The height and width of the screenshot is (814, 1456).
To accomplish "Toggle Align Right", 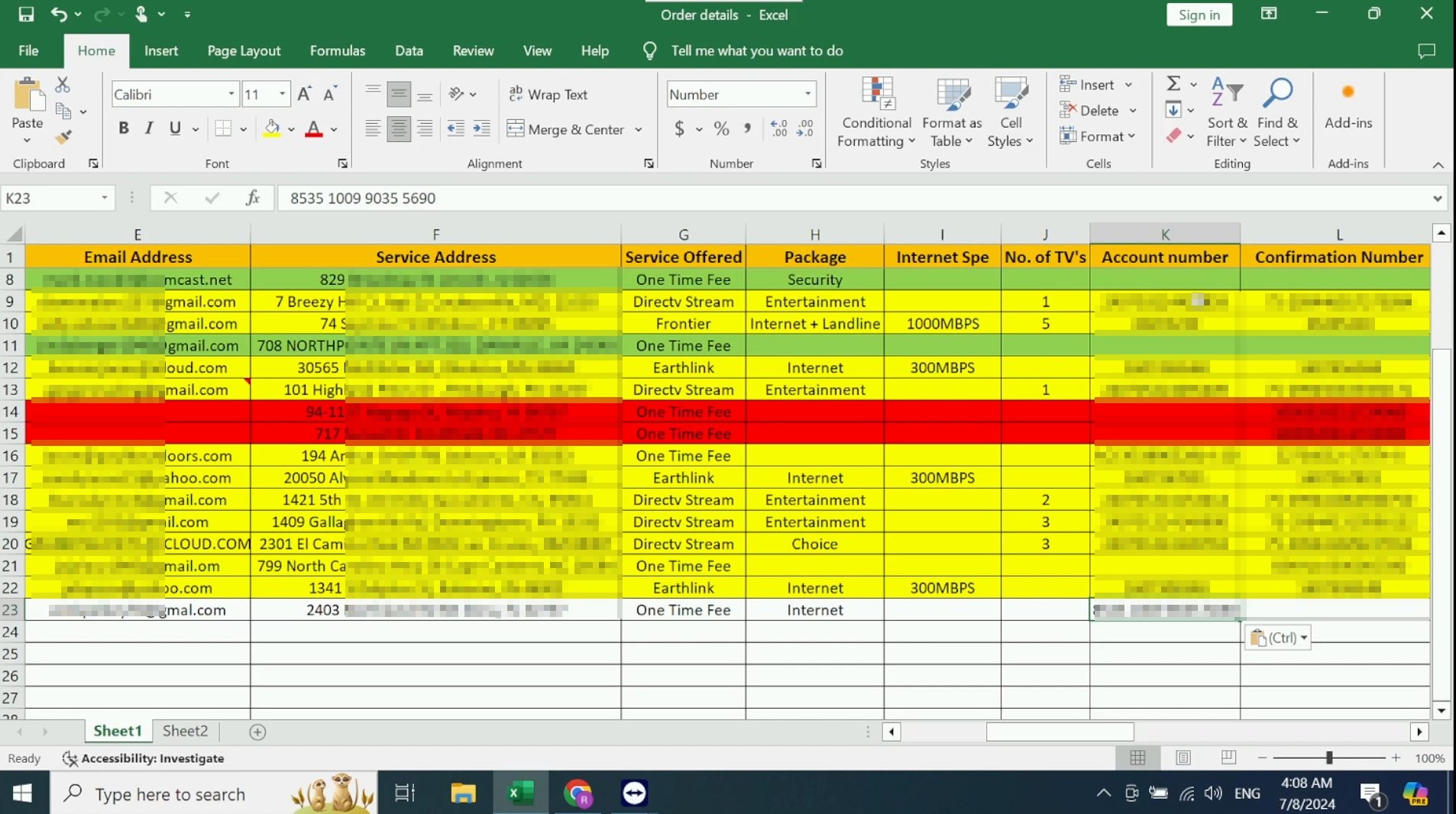I will point(425,128).
